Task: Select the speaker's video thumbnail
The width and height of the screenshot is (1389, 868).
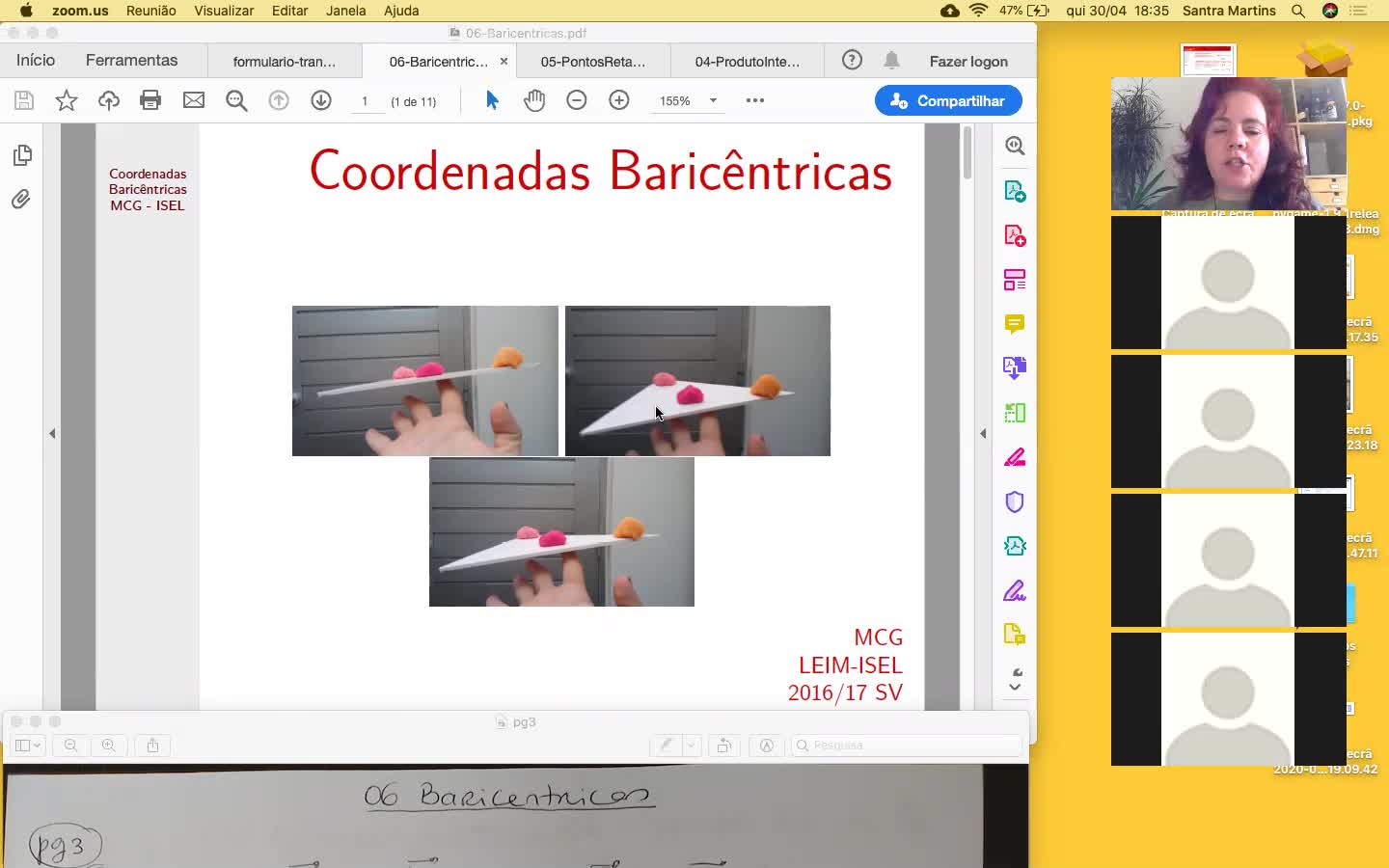Action: click(x=1229, y=144)
